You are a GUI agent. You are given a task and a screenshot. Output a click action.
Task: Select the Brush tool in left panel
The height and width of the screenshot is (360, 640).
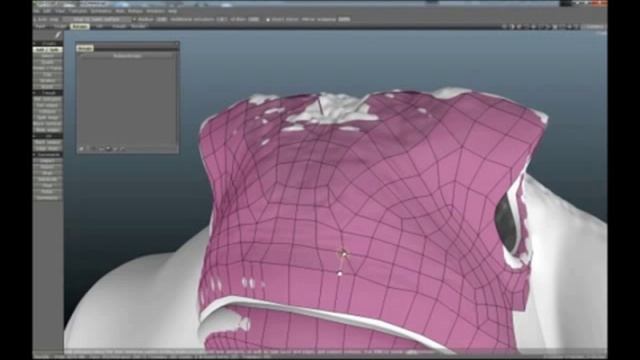click(x=47, y=87)
